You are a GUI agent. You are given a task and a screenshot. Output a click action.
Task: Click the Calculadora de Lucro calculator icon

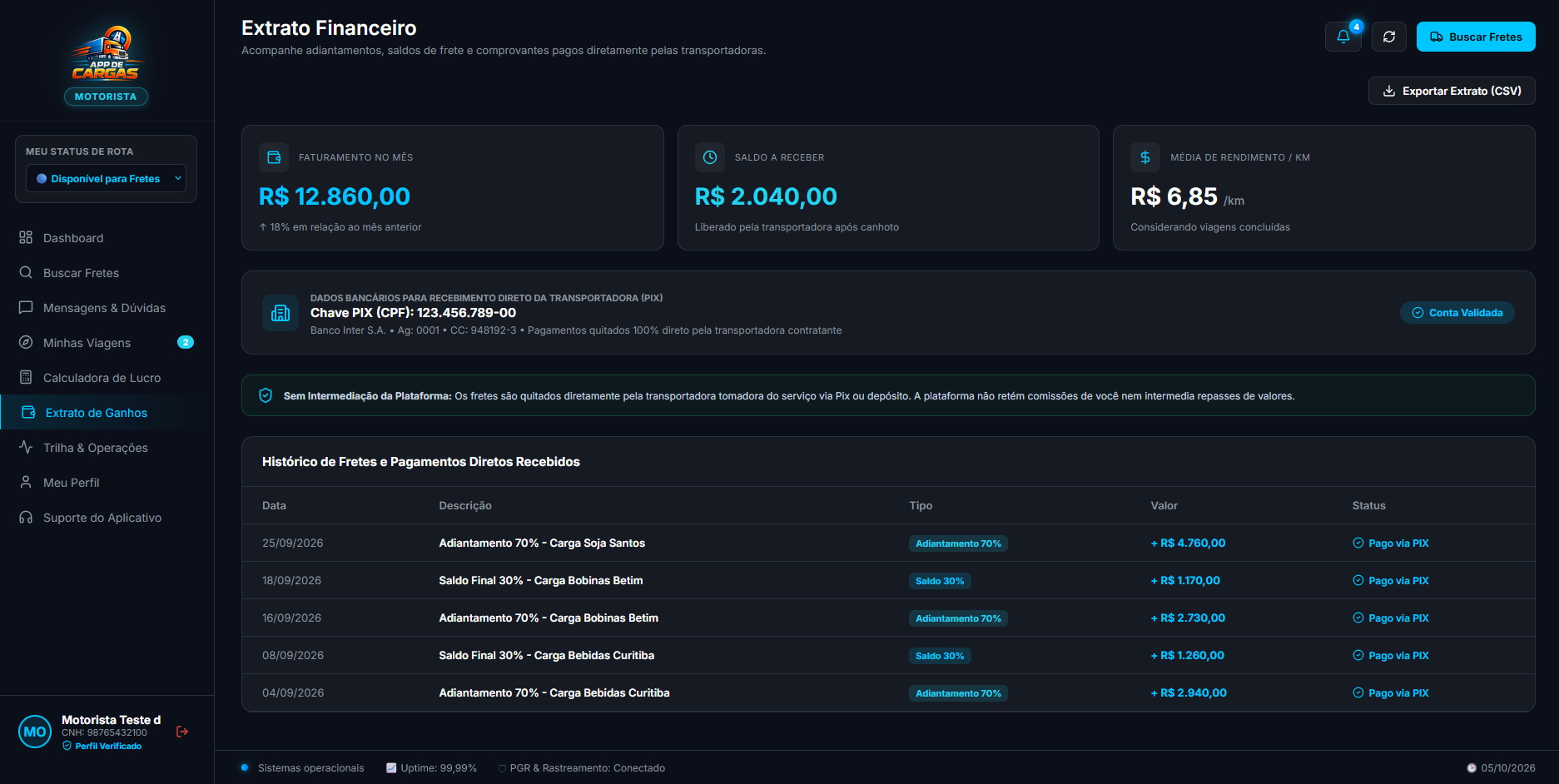click(26, 377)
